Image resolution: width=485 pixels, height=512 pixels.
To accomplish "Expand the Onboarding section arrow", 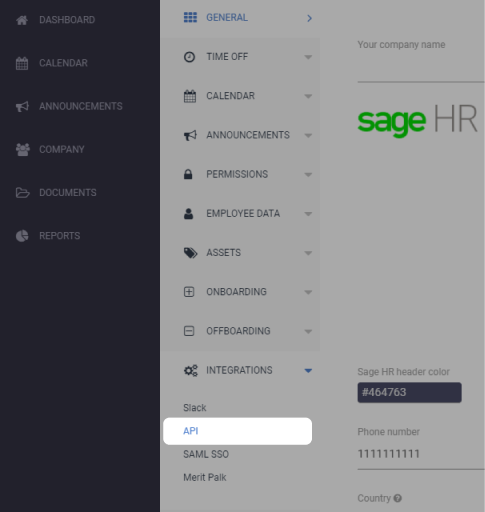I will click(x=308, y=292).
